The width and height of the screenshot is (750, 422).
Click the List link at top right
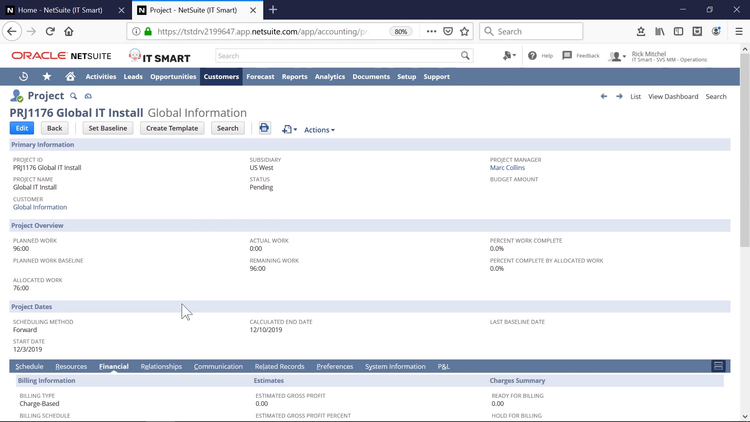click(x=635, y=97)
